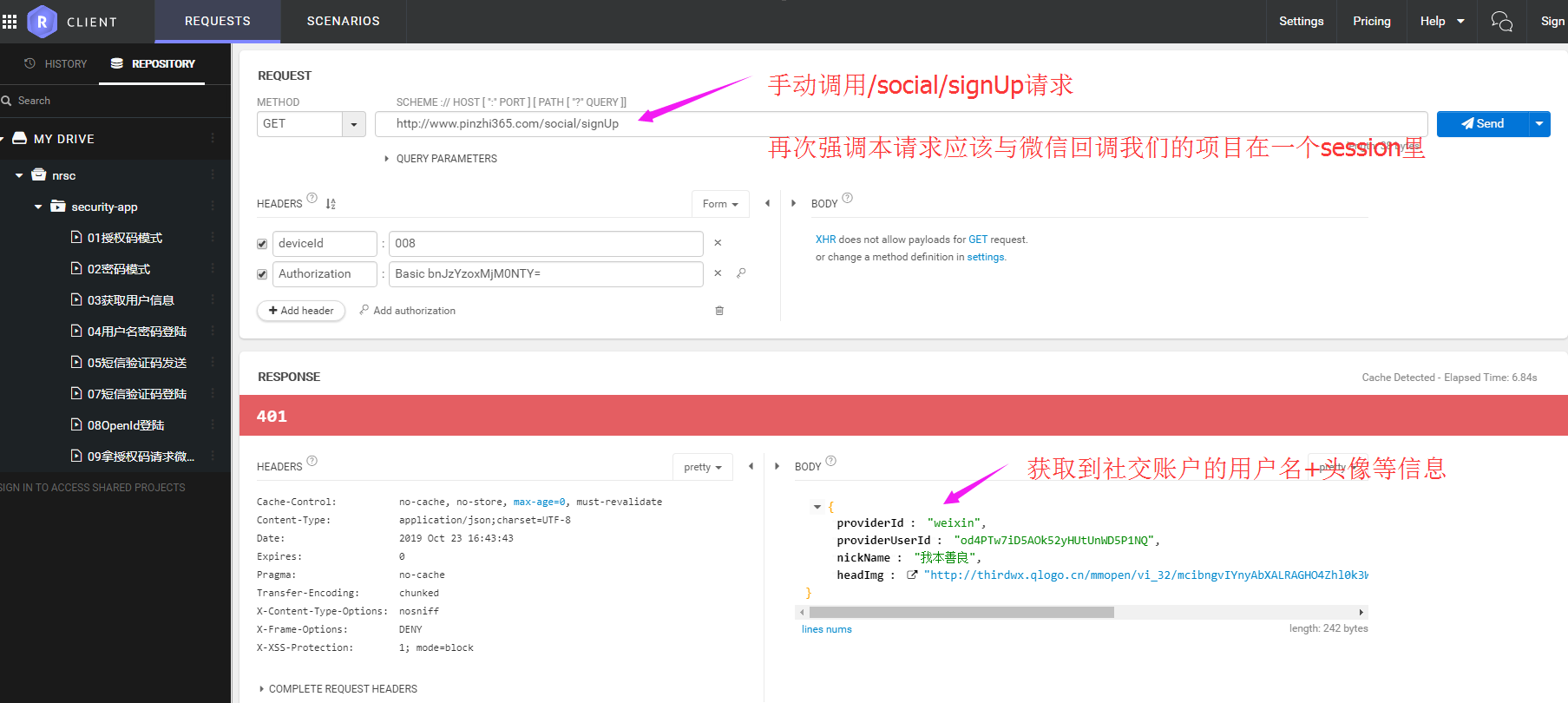Screen dimensions: 1568x703
Task: Open 08OpenId登陆 request
Action: tap(126, 425)
